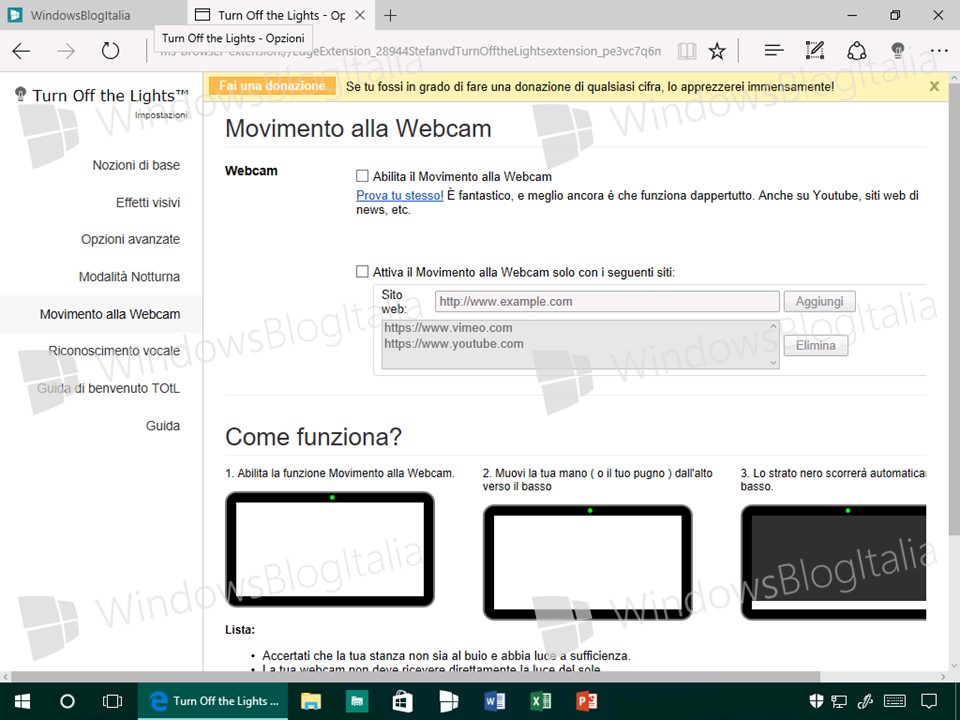Open Effetti visivi settings section
Viewport: 960px width, 720px height.
[148, 203]
